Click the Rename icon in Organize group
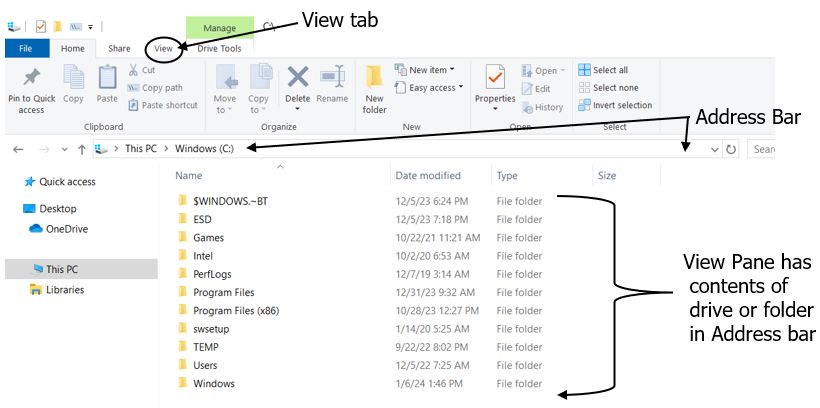 tap(332, 77)
